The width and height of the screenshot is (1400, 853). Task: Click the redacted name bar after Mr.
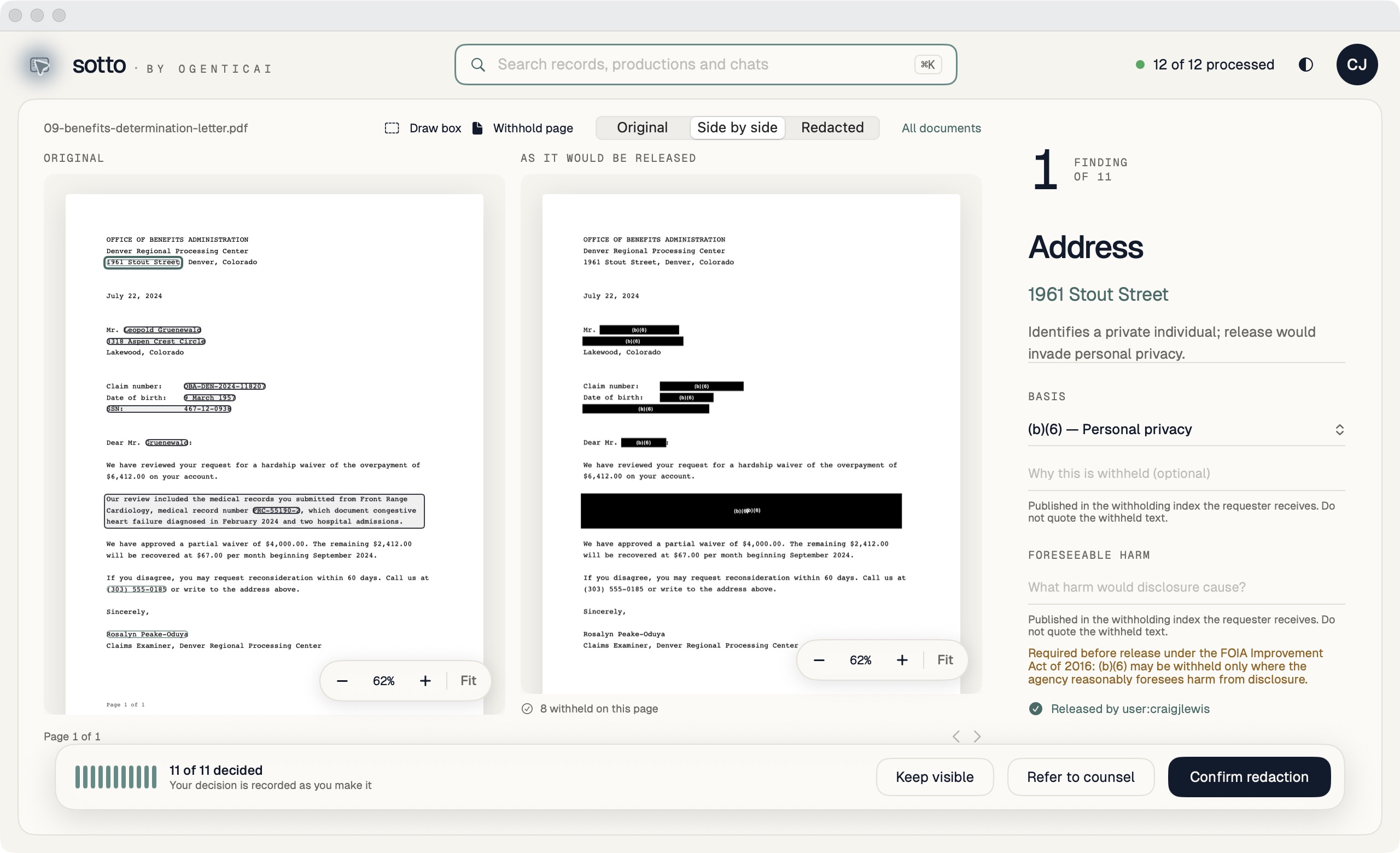pyautogui.click(x=639, y=330)
